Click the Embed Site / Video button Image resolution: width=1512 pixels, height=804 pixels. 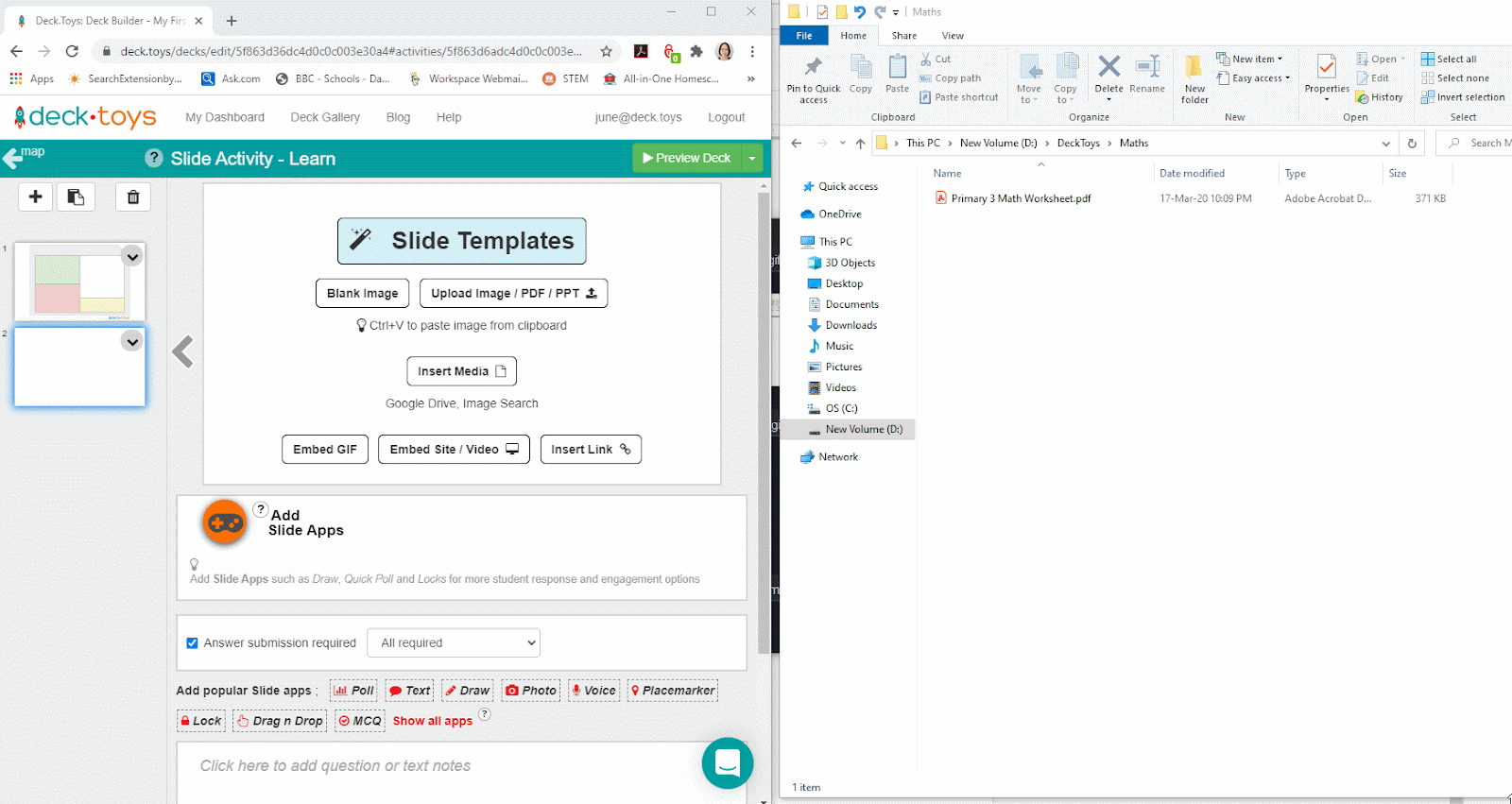(x=454, y=450)
